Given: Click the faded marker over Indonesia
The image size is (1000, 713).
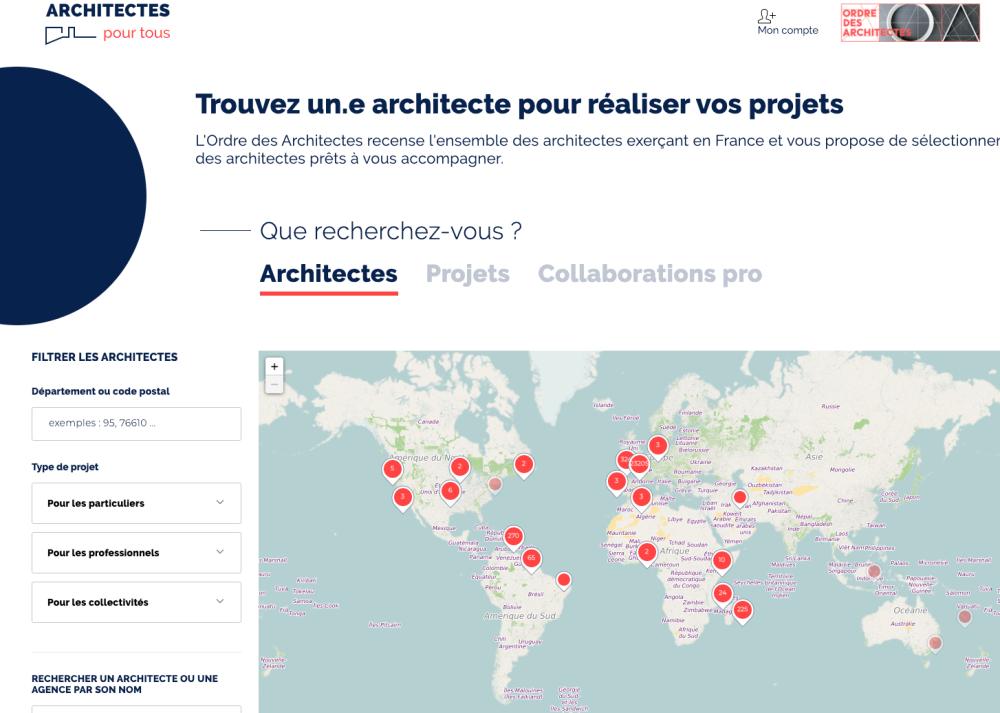Looking at the screenshot, I should tap(874, 572).
